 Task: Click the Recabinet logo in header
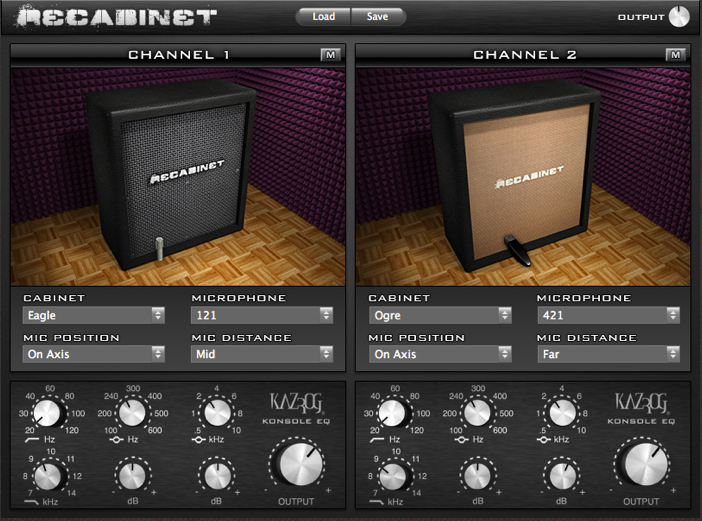tap(116, 17)
